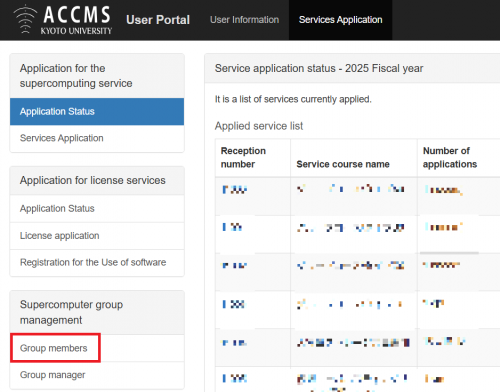The width and height of the screenshot is (500, 392).
Task: Click the Supercomputer group management heading
Action: pos(71,312)
